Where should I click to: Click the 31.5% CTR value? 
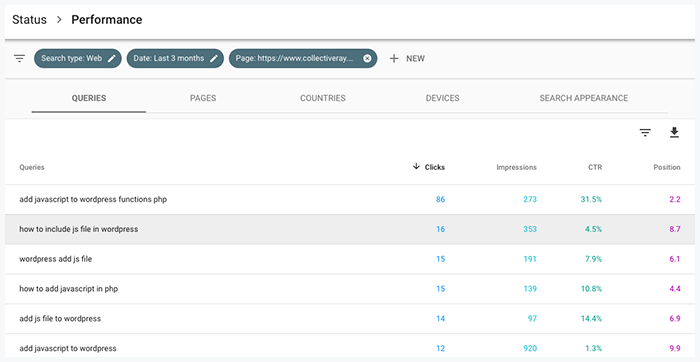tap(591, 200)
